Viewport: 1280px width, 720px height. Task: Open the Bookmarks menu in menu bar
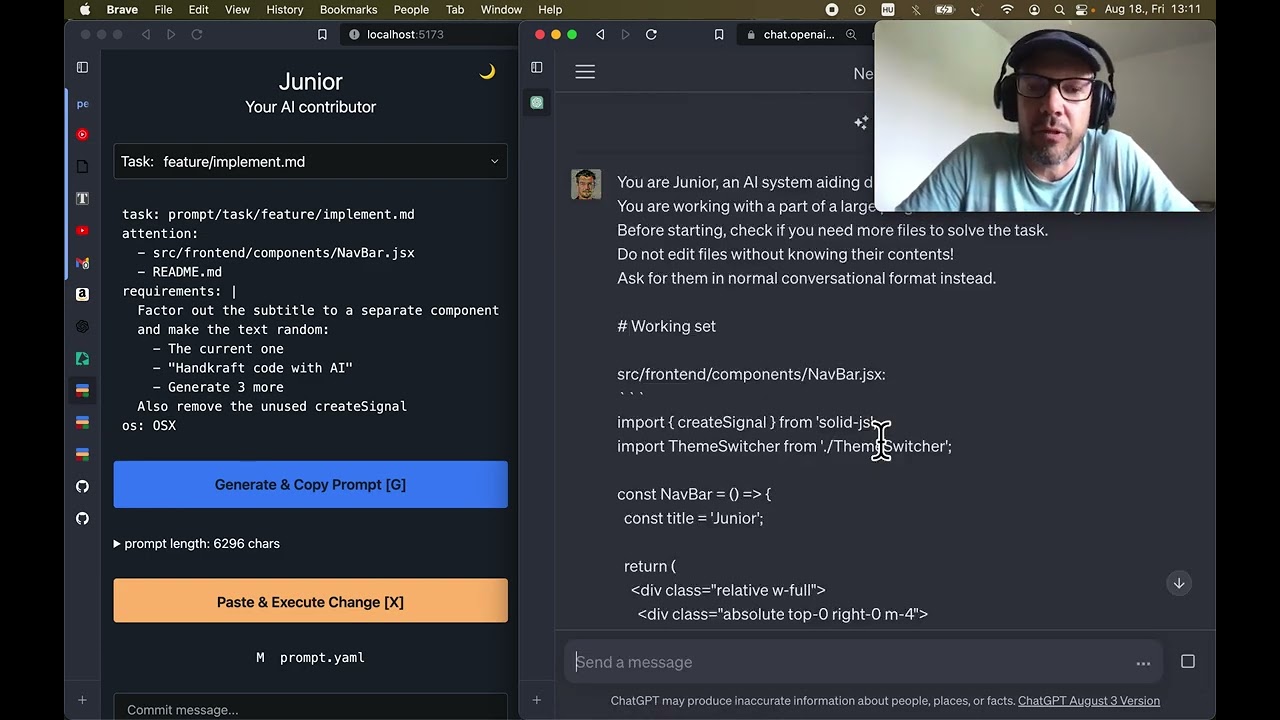point(348,9)
